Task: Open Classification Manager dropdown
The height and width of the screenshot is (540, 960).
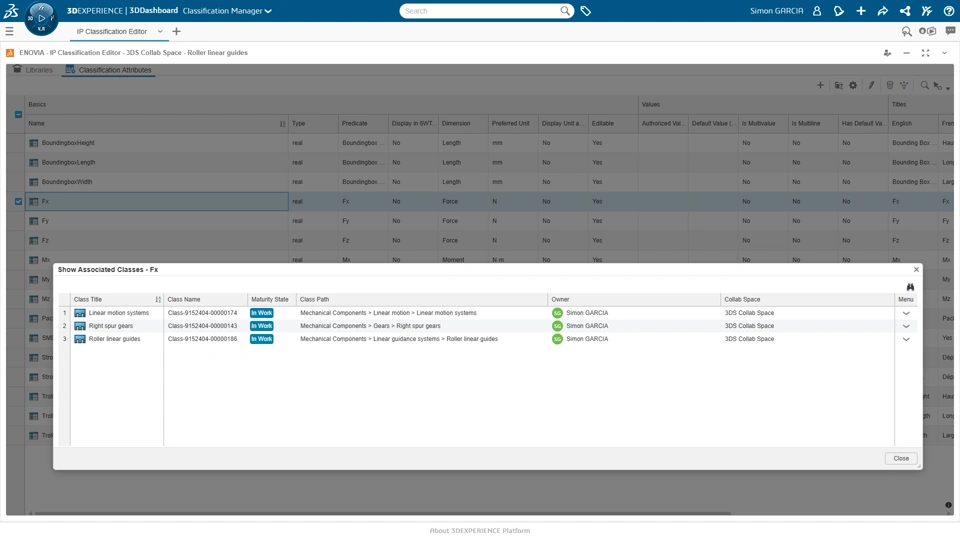Action: coord(227,11)
